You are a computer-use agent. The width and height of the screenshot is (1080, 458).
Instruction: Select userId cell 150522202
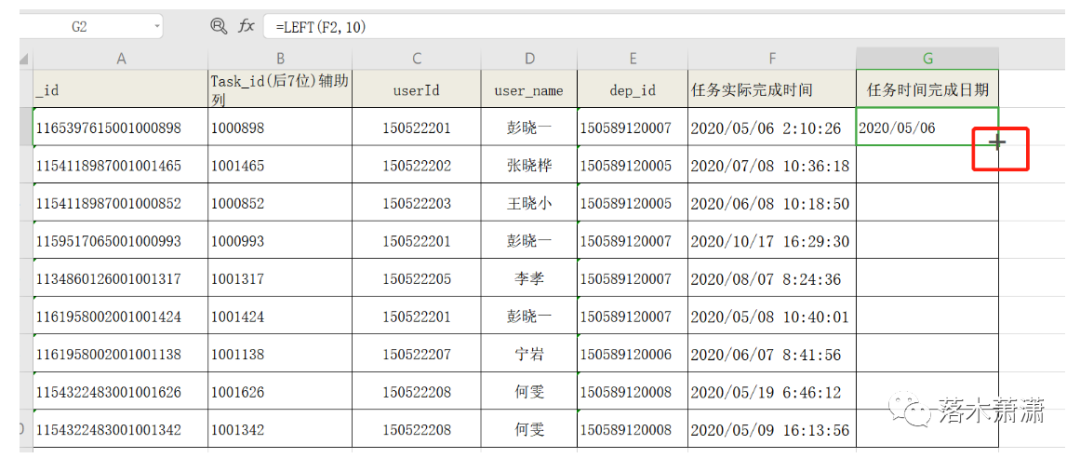[417, 165]
